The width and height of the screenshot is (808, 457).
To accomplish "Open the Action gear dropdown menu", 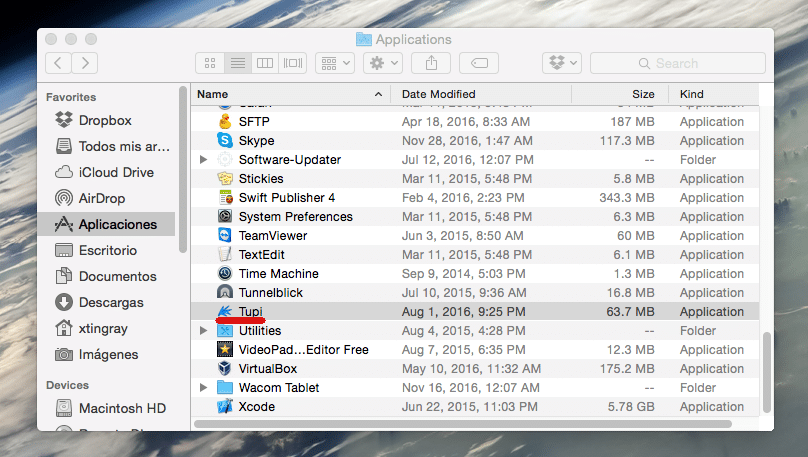I will pyautogui.click(x=382, y=63).
